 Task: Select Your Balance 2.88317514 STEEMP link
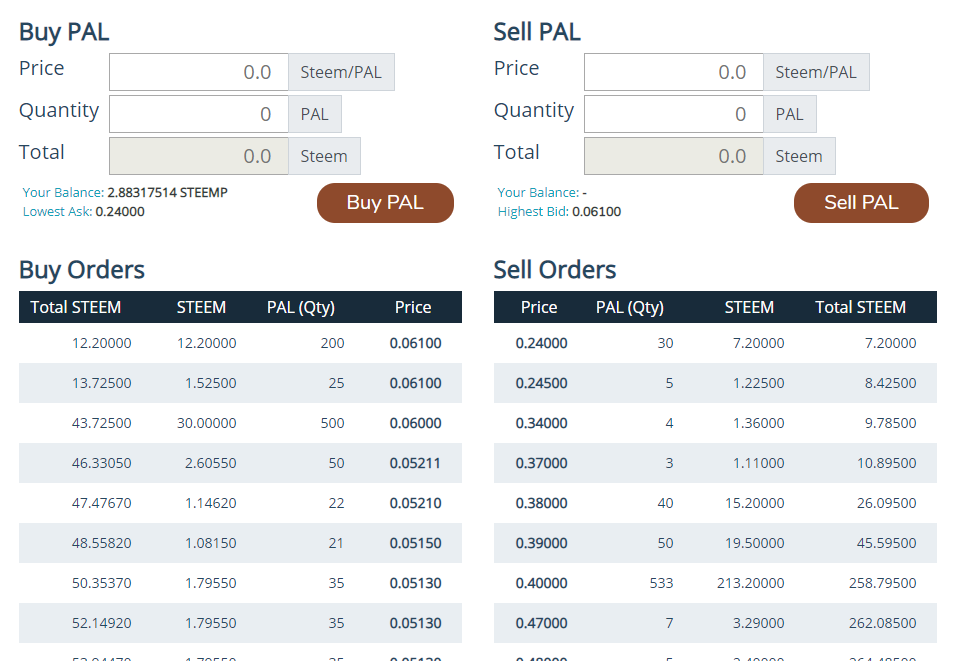pyautogui.click(x=125, y=193)
